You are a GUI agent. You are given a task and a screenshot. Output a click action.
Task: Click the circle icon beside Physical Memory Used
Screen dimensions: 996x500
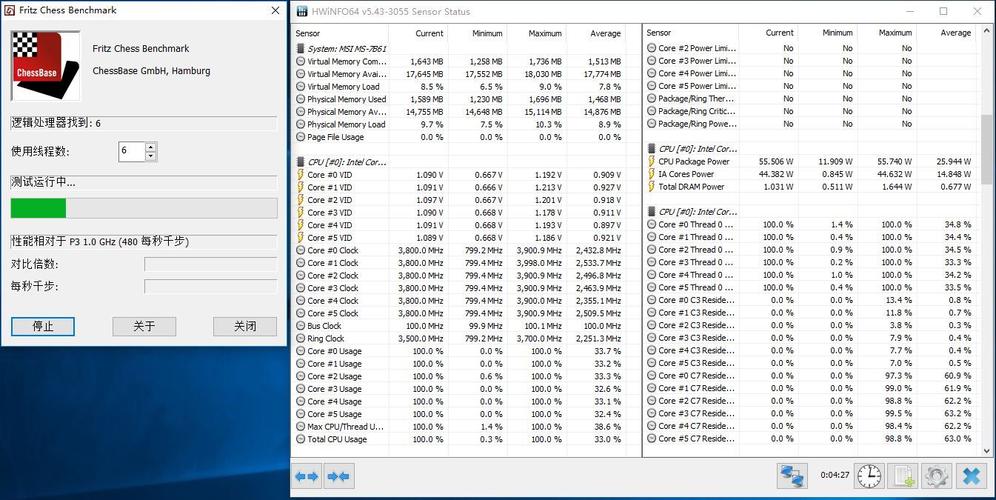300,99
